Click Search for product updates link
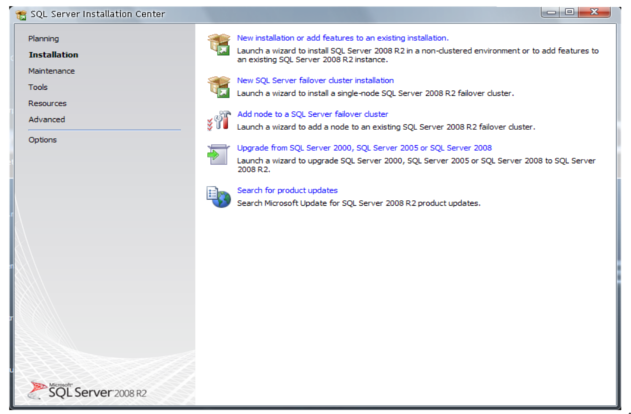The height and width of the screenshot is (414, 631). [x=287, y=190]
